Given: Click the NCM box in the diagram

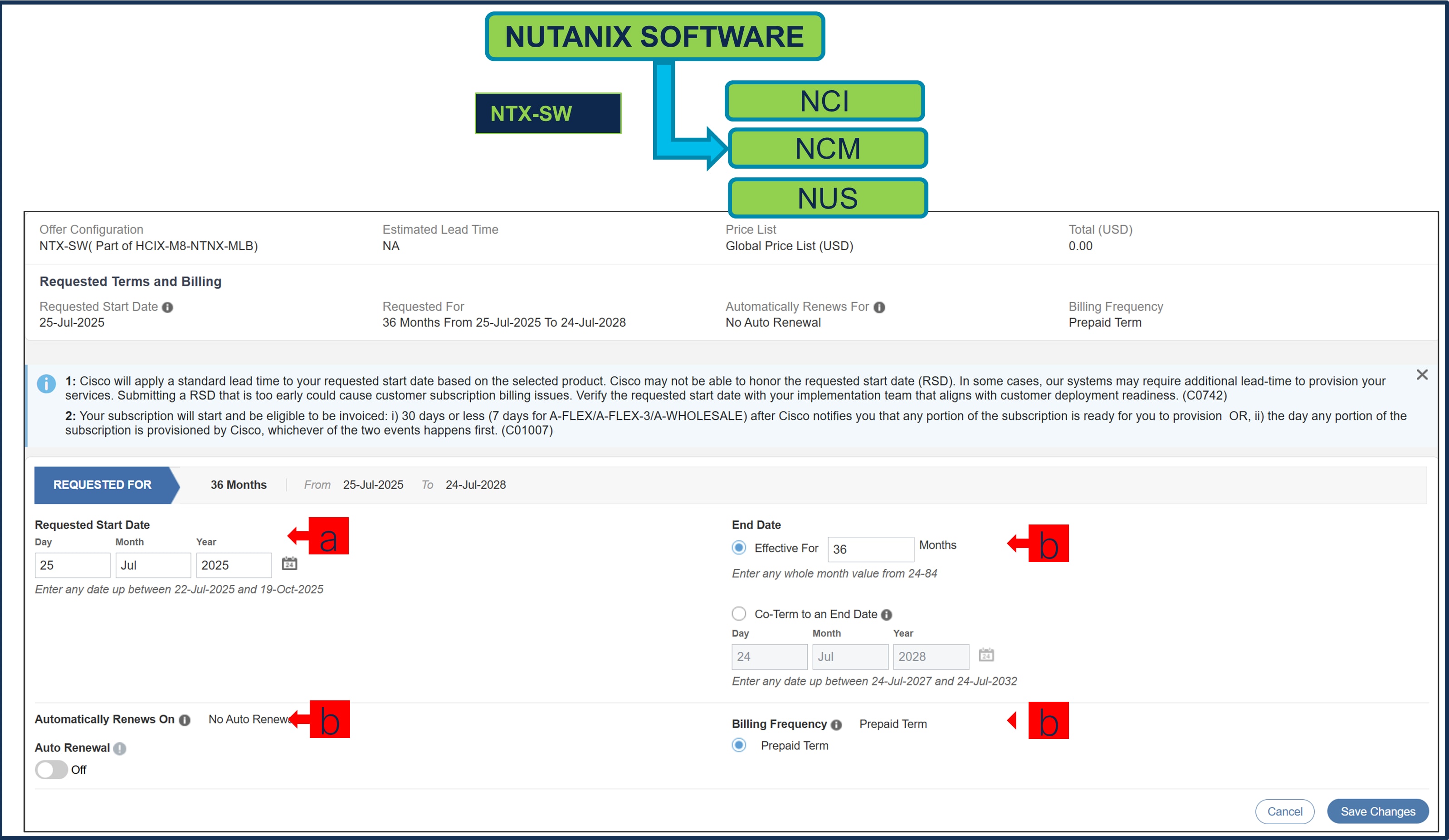Looking at the screenshot, I should [828, 148].
